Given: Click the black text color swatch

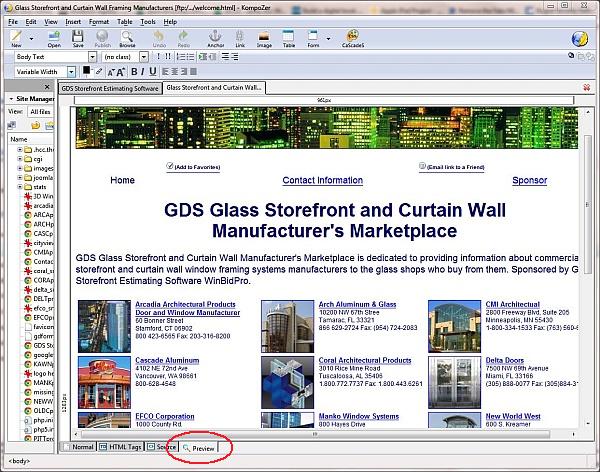Looking at the screenshot, I should [x=86, y=70].
